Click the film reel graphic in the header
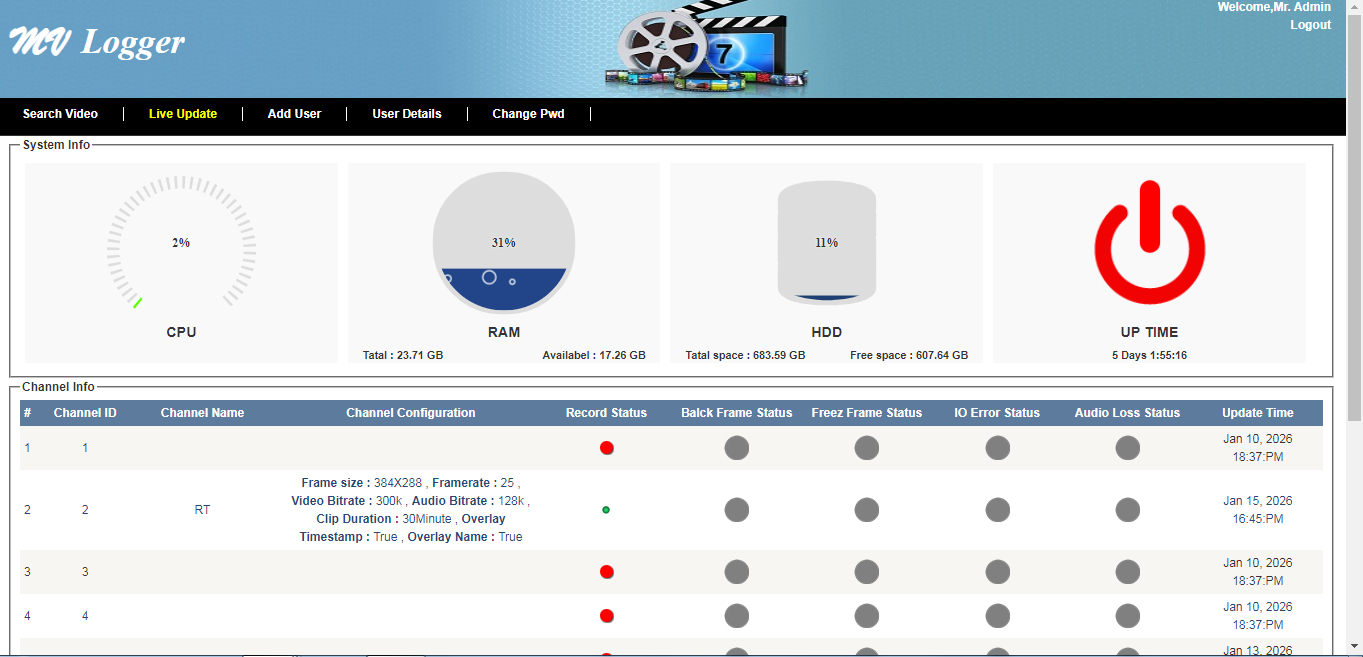Image resolution: width=1363 pixels, height=657 pixels. click(x=662, y=45)
